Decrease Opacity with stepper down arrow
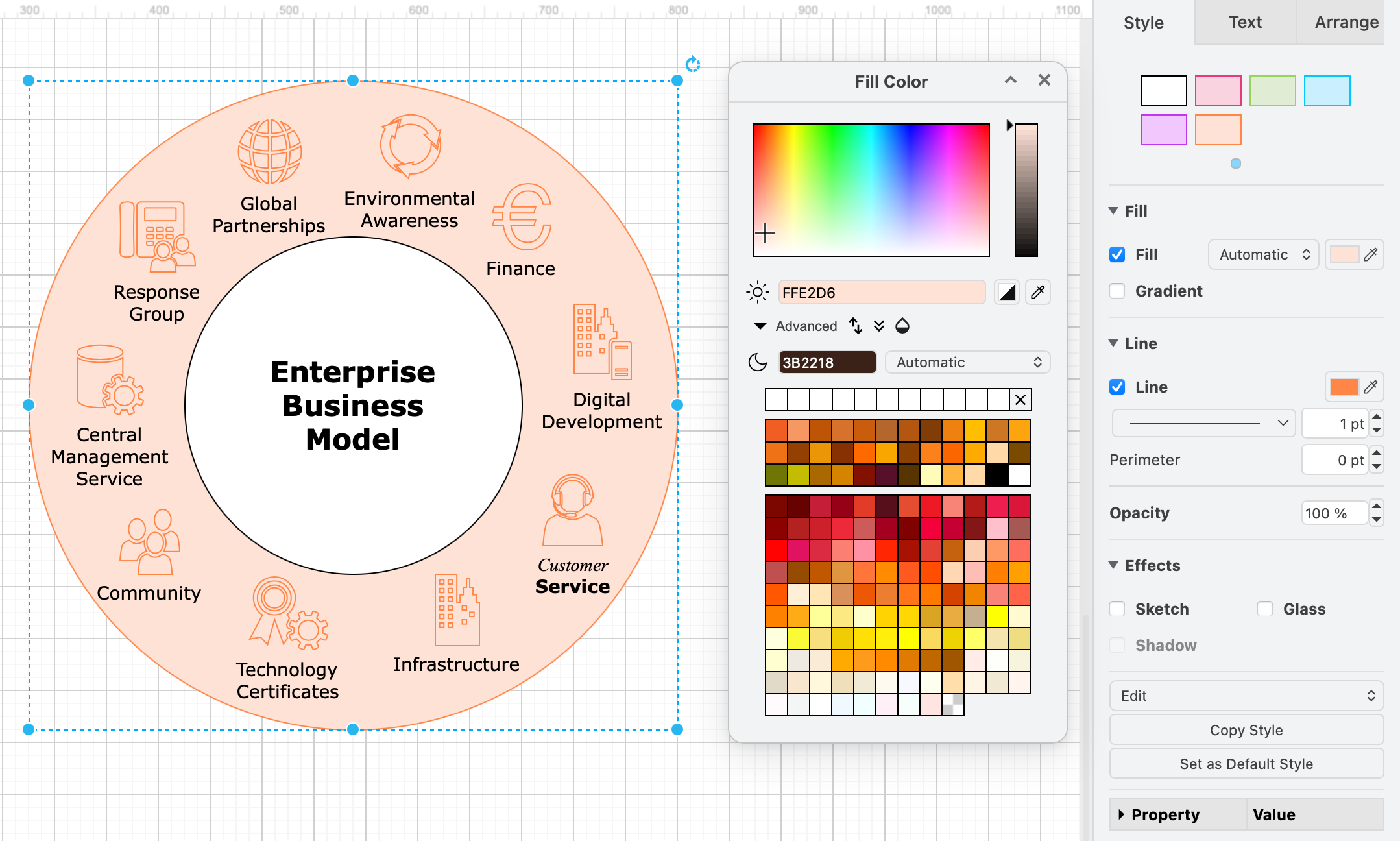1400x841 pixels. [x=1377, y=520]
